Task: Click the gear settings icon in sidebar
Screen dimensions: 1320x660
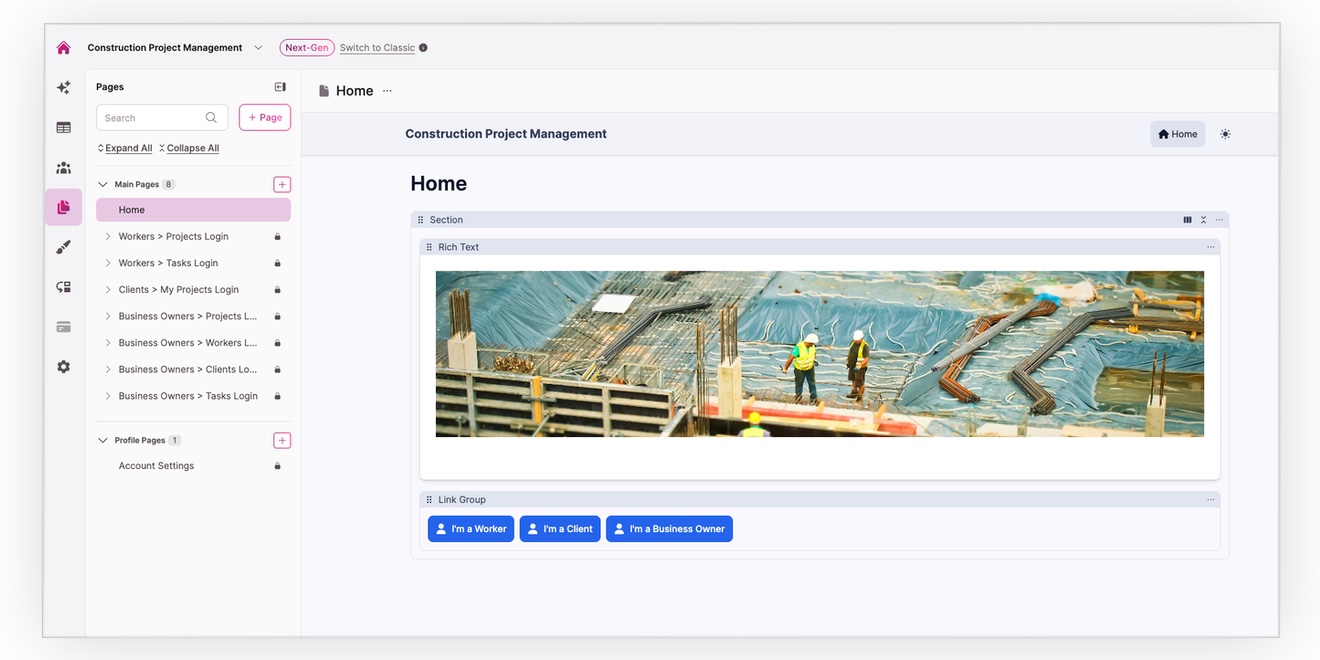Action: tap(63, 367)
